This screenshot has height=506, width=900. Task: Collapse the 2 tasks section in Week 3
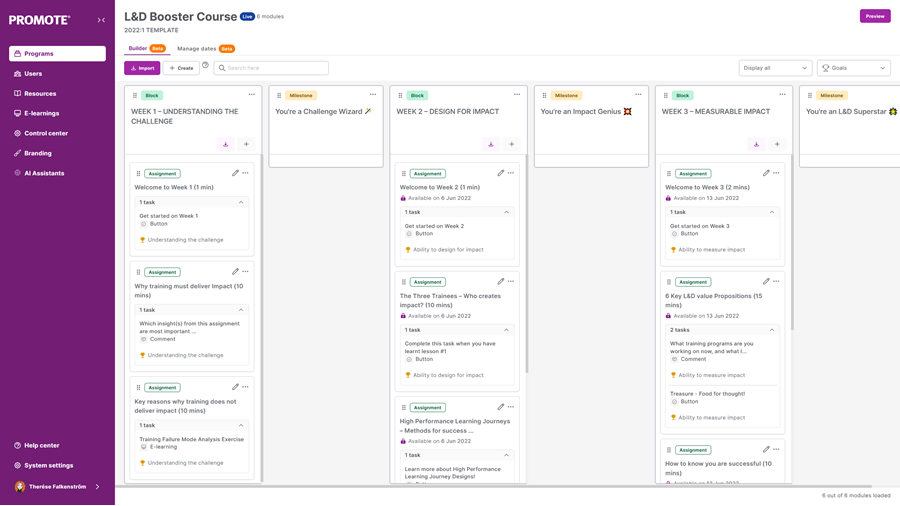772,330
